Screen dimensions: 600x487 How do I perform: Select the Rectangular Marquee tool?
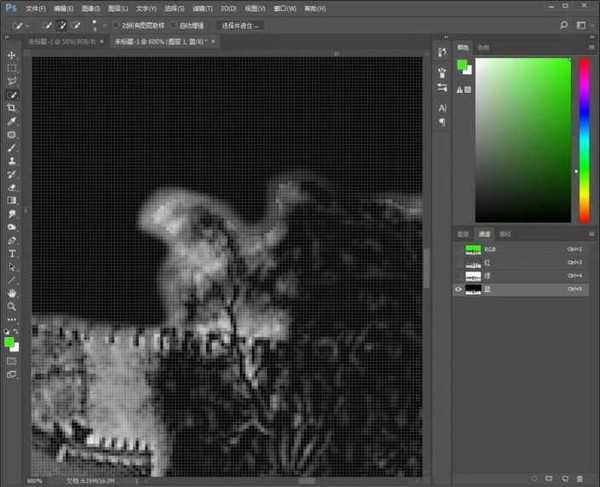[x=12, y=68]
